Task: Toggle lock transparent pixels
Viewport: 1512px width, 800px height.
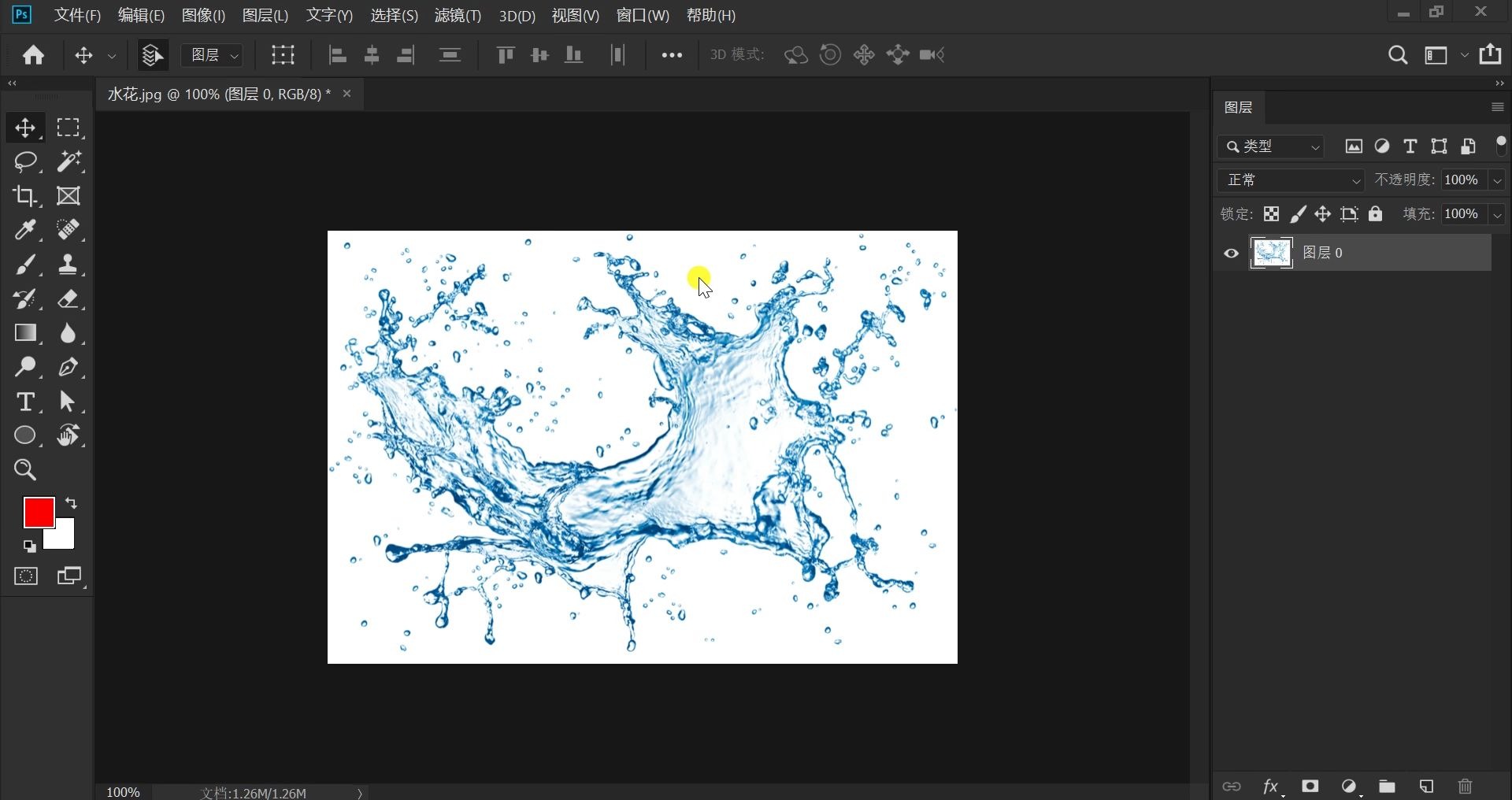Action: (x=1271, y=214)
